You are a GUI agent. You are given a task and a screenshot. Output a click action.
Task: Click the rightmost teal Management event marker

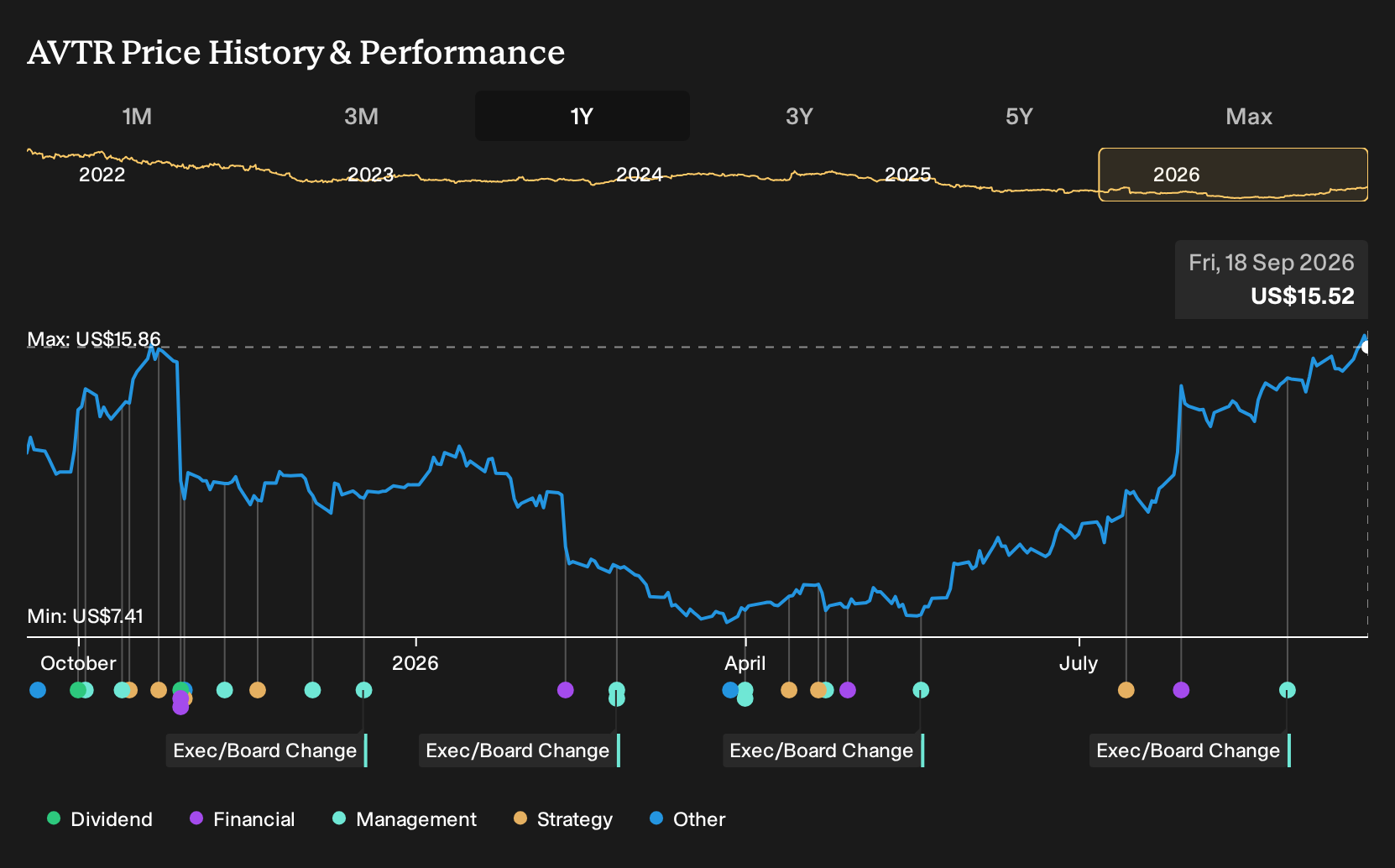coord(1288,690)
